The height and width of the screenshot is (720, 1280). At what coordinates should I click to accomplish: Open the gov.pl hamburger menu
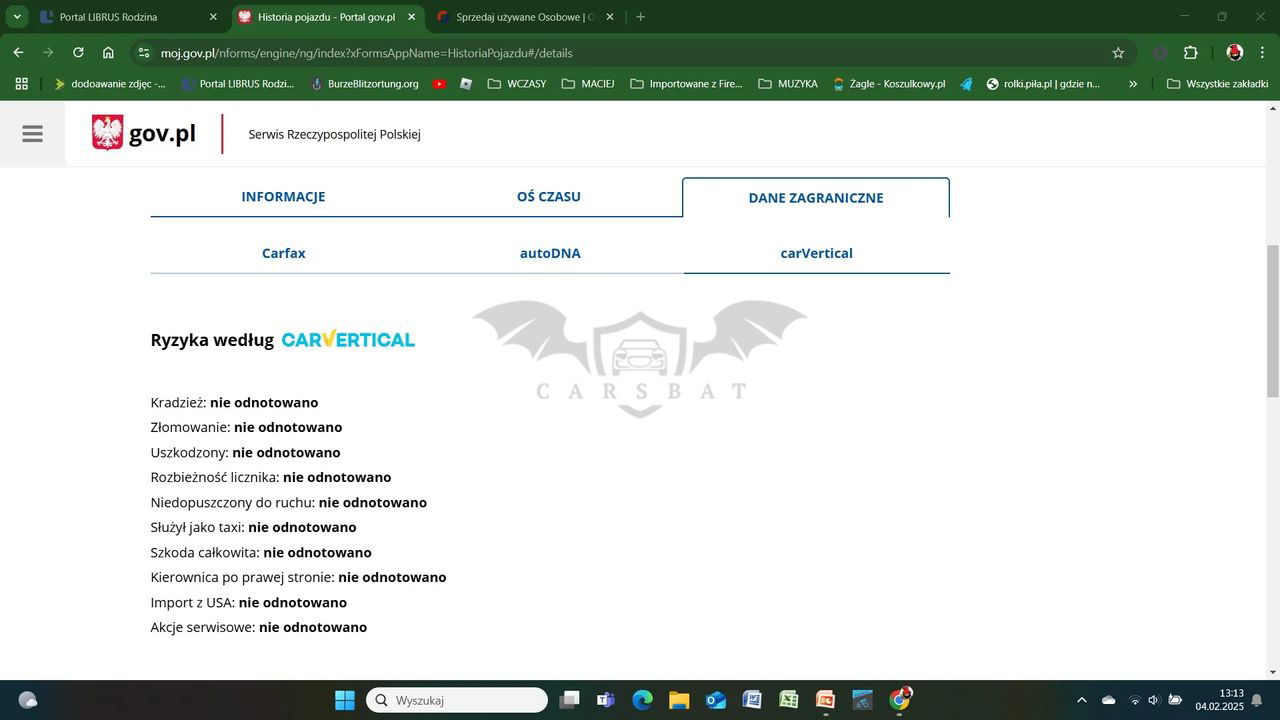point(32,133)
